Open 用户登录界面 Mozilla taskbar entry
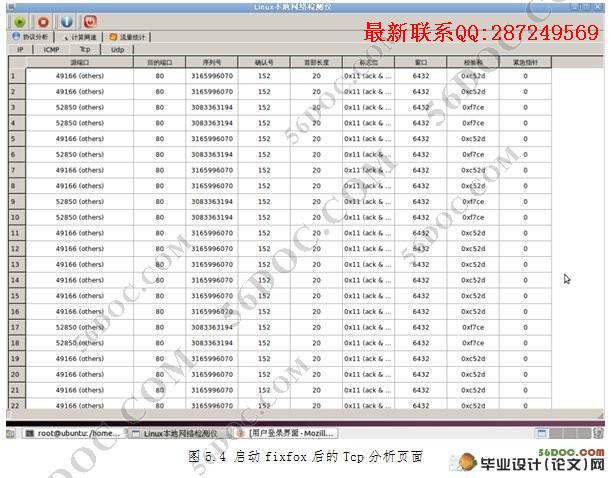613x478 pixels. tap(288, 433)
